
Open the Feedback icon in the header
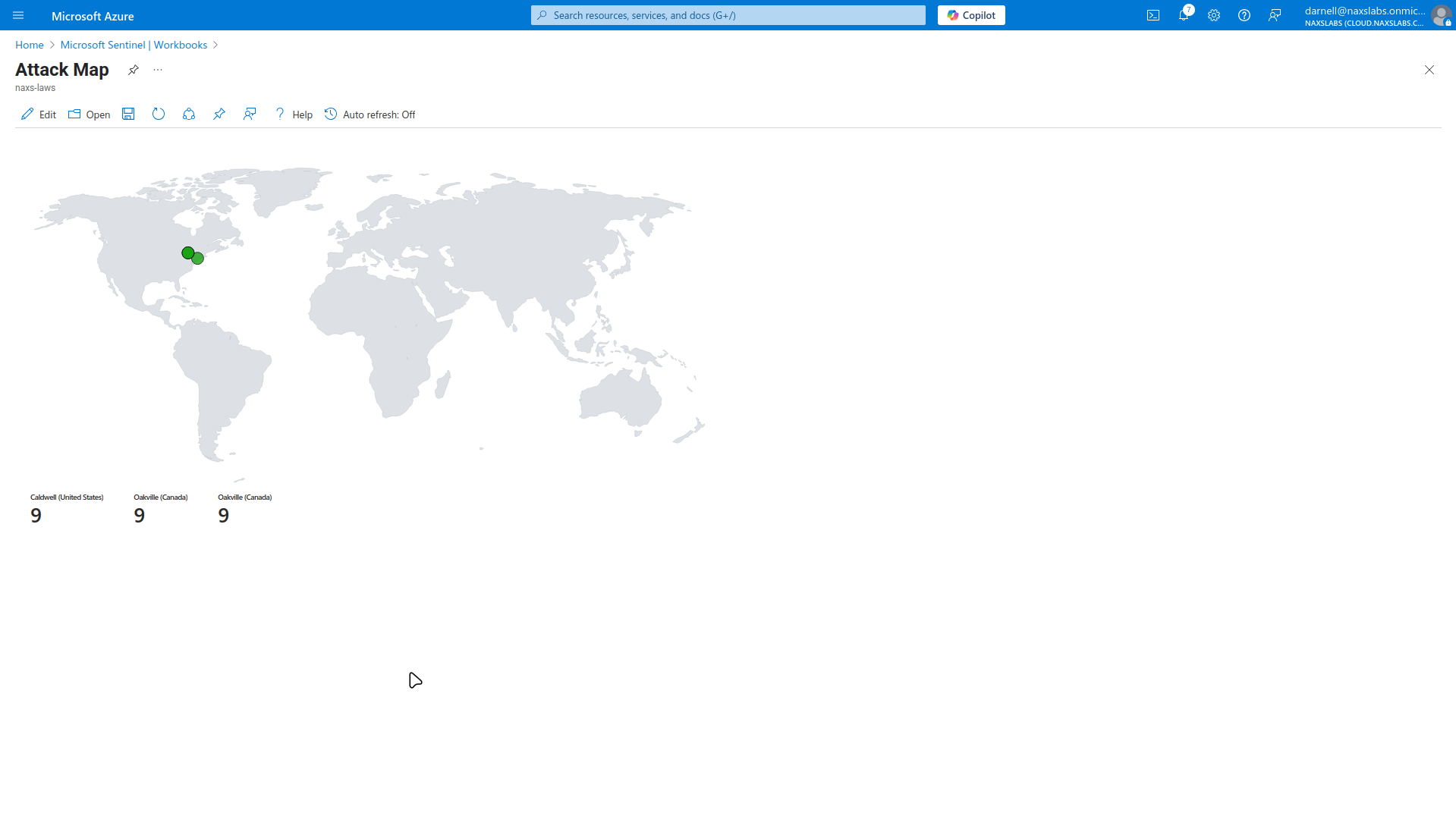1275,15
